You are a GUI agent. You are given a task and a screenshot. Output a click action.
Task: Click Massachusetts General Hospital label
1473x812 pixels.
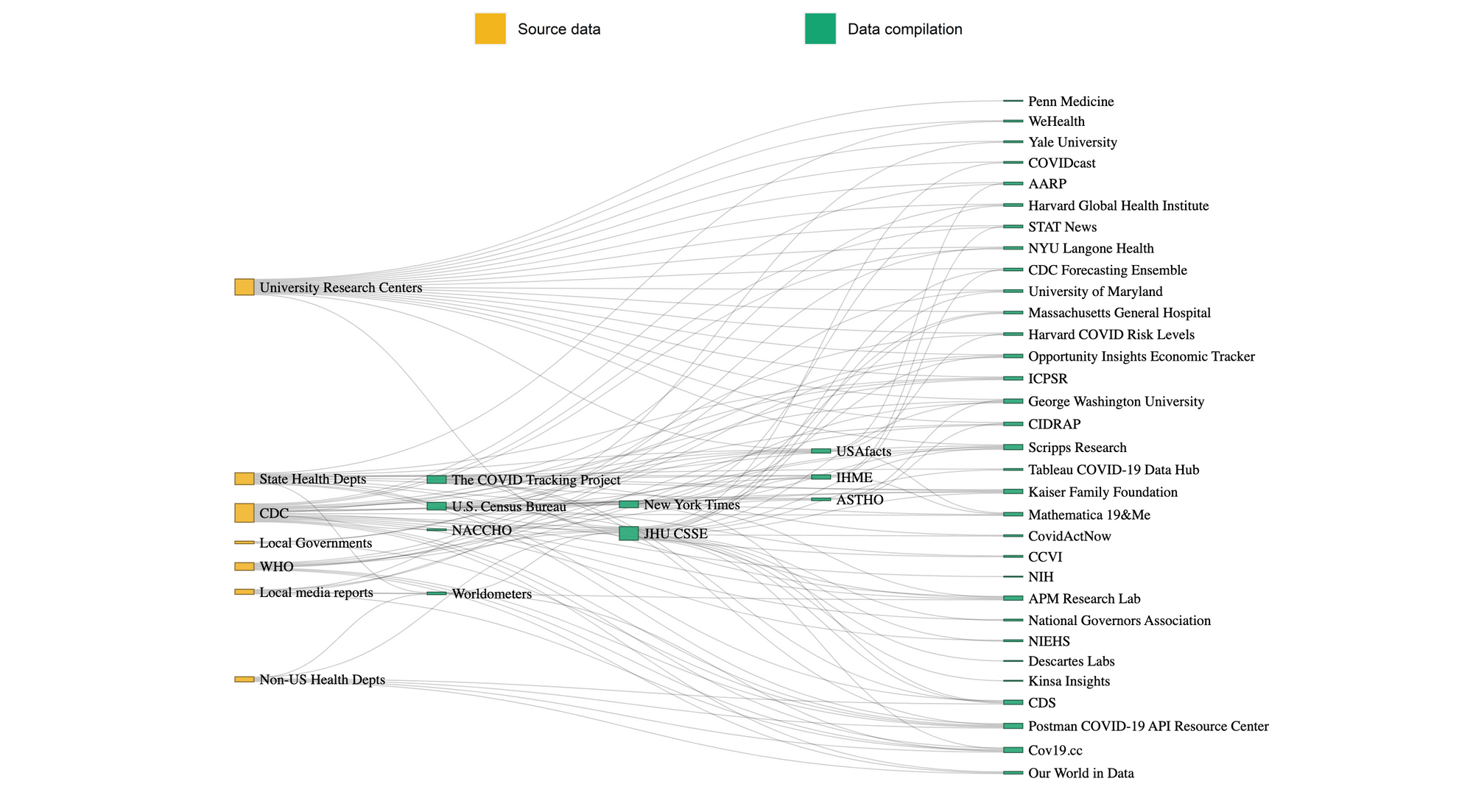click(x=1119, y=312)
